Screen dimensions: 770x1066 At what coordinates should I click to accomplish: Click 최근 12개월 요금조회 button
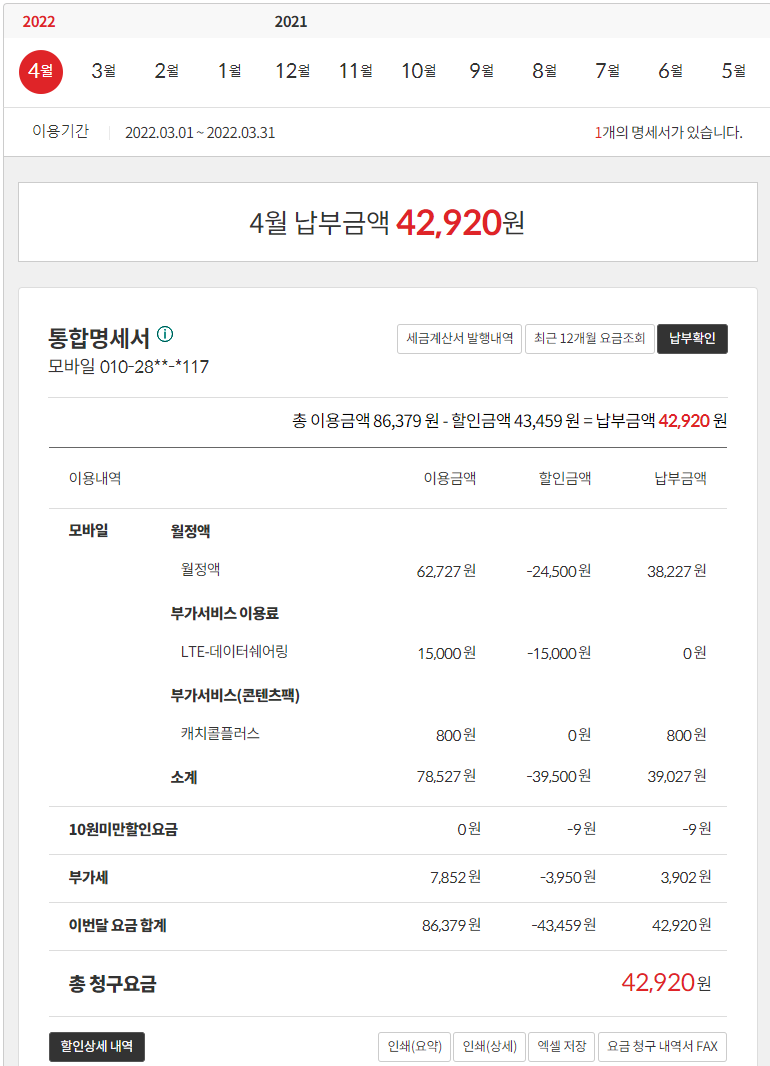tap(589, 339)
